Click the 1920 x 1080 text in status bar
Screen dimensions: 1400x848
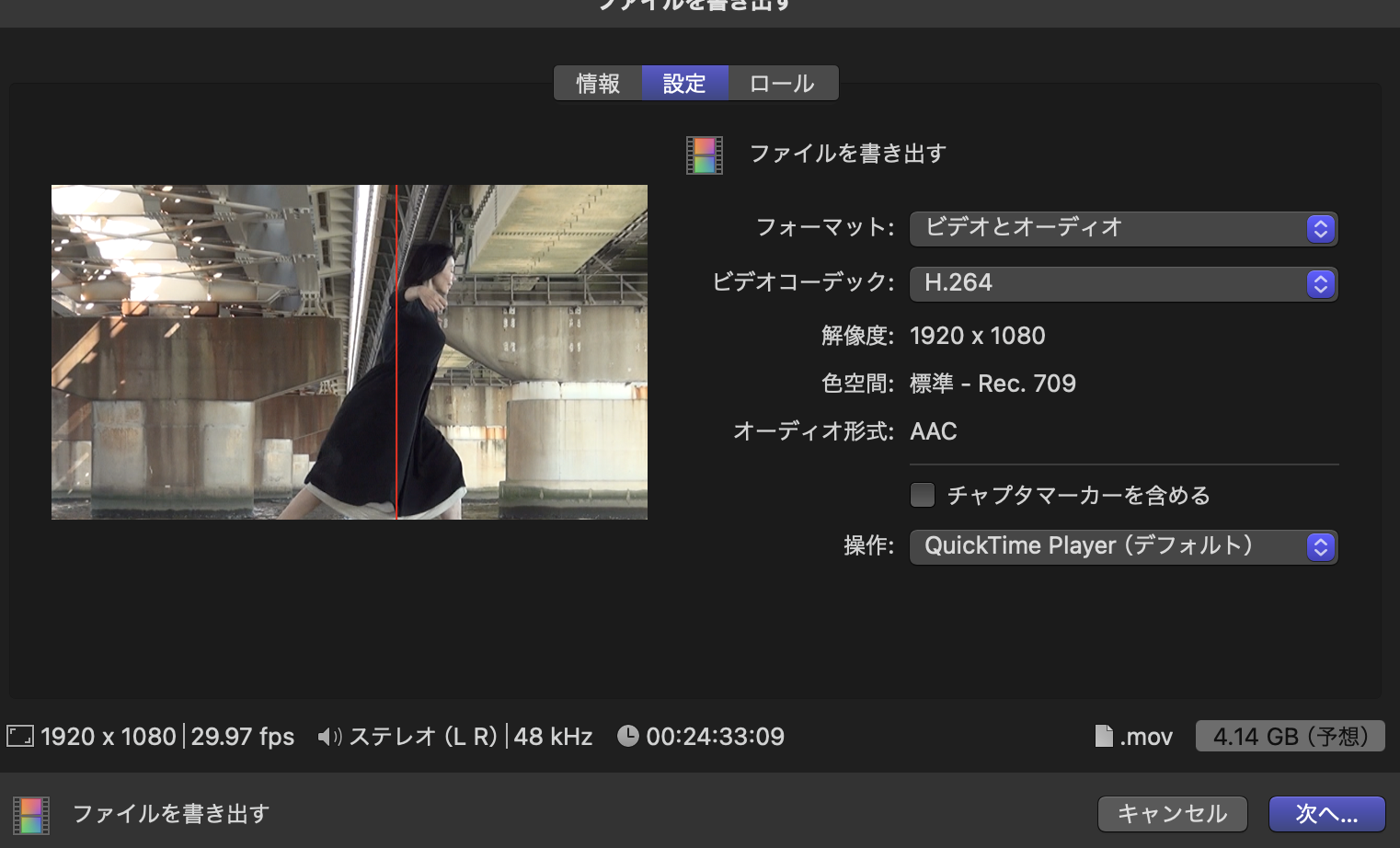[109, 737]
